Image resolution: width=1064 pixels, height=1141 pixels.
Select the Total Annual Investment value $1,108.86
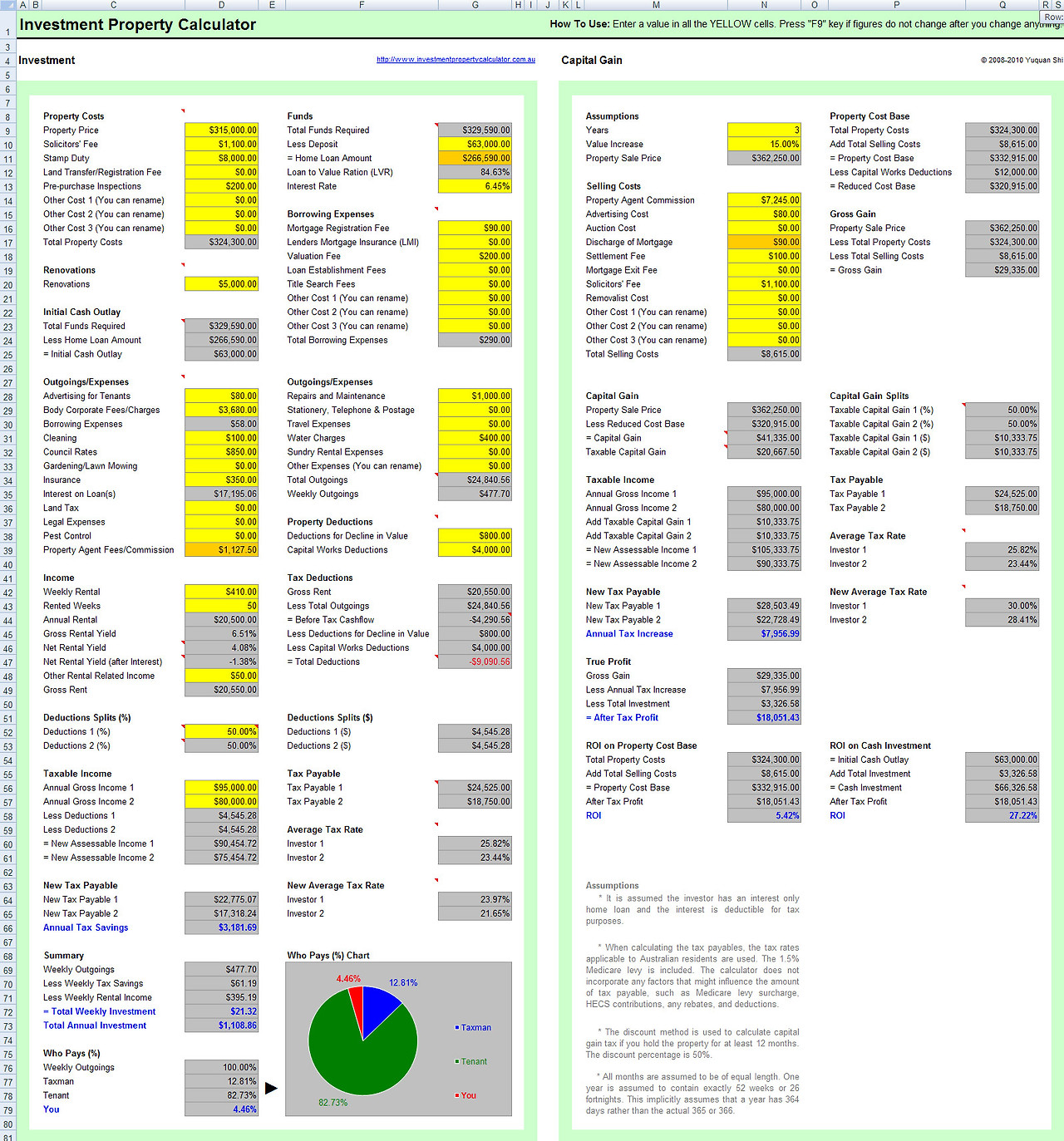tap(221, 1025)
